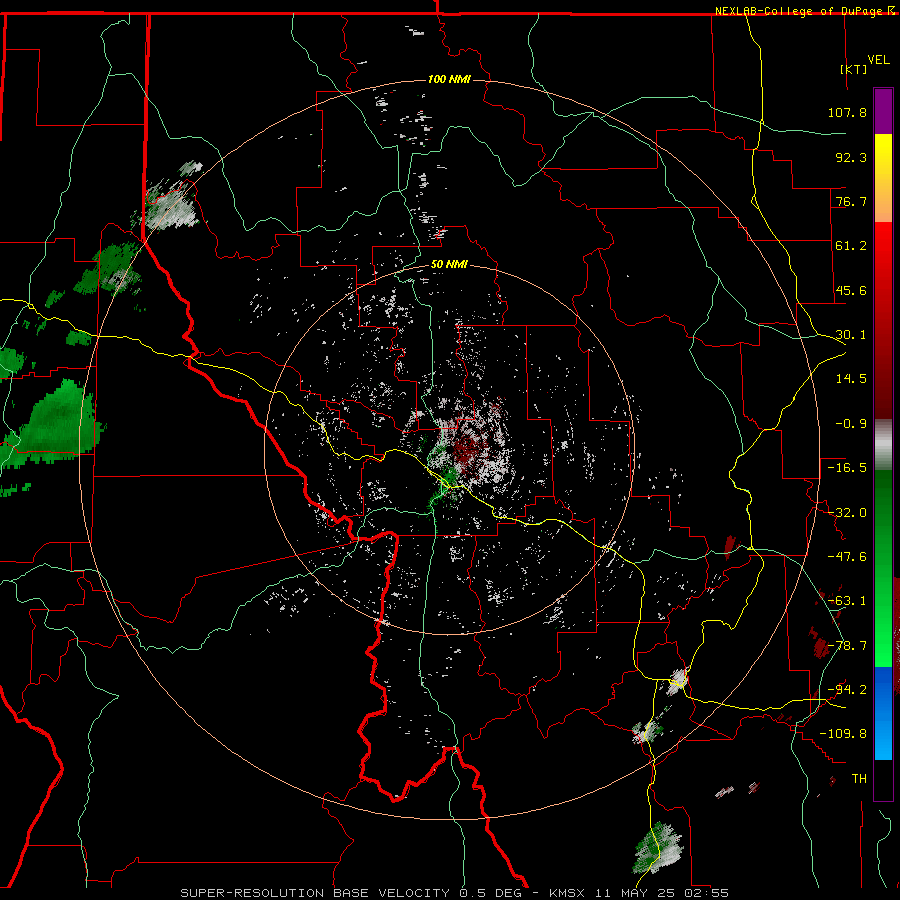Screen dimensions: 900x900
Task: Click the VEL label above color scale
Action: (878, 60)
